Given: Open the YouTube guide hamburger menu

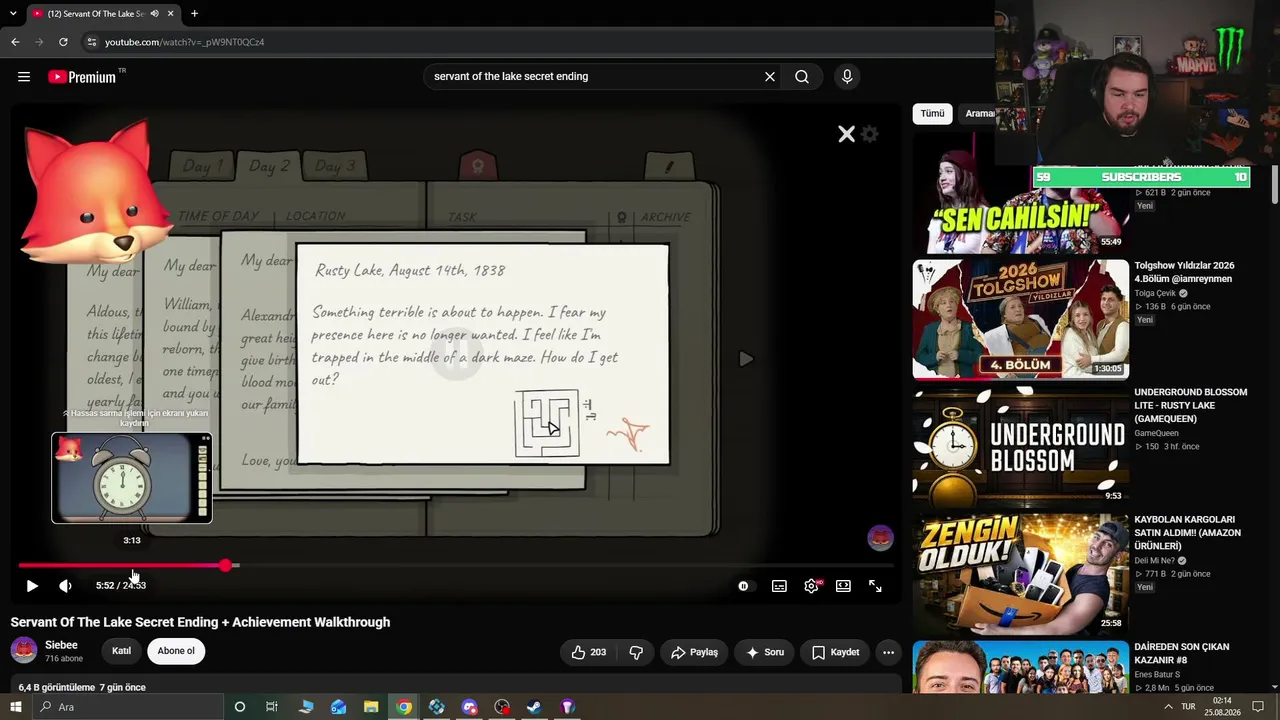Looking at the screenshot, I should click(x=24, y=77).
